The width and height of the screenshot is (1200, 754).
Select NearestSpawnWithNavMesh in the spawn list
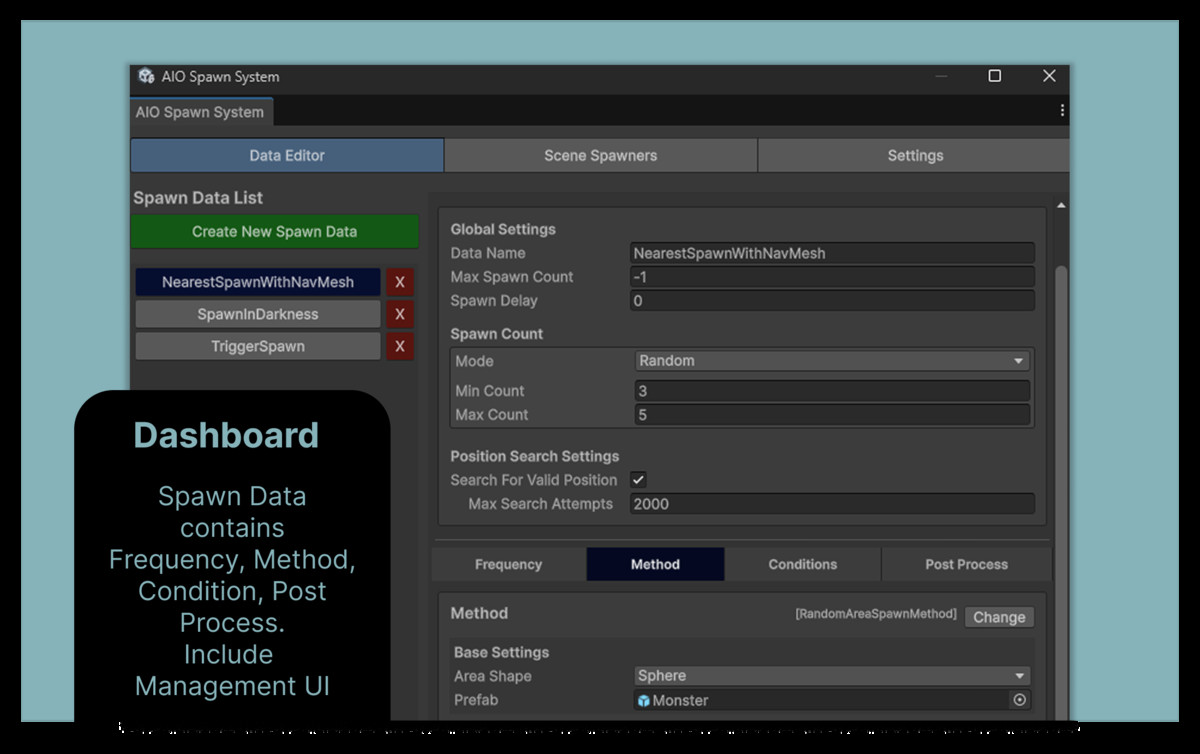tap(258, 282)
